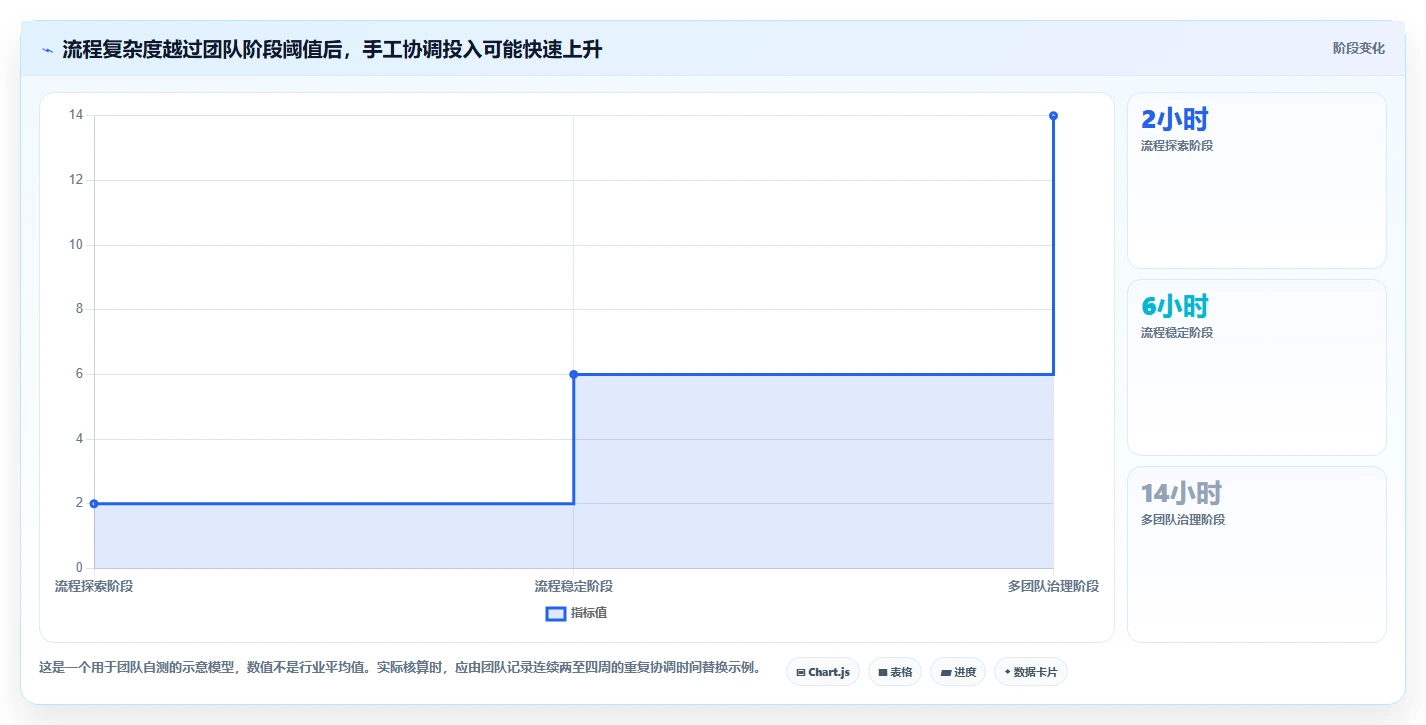Click the y-axis value 10
Image resolution: width=1426 pixels, height=725 pixels.
coord(76,245)
